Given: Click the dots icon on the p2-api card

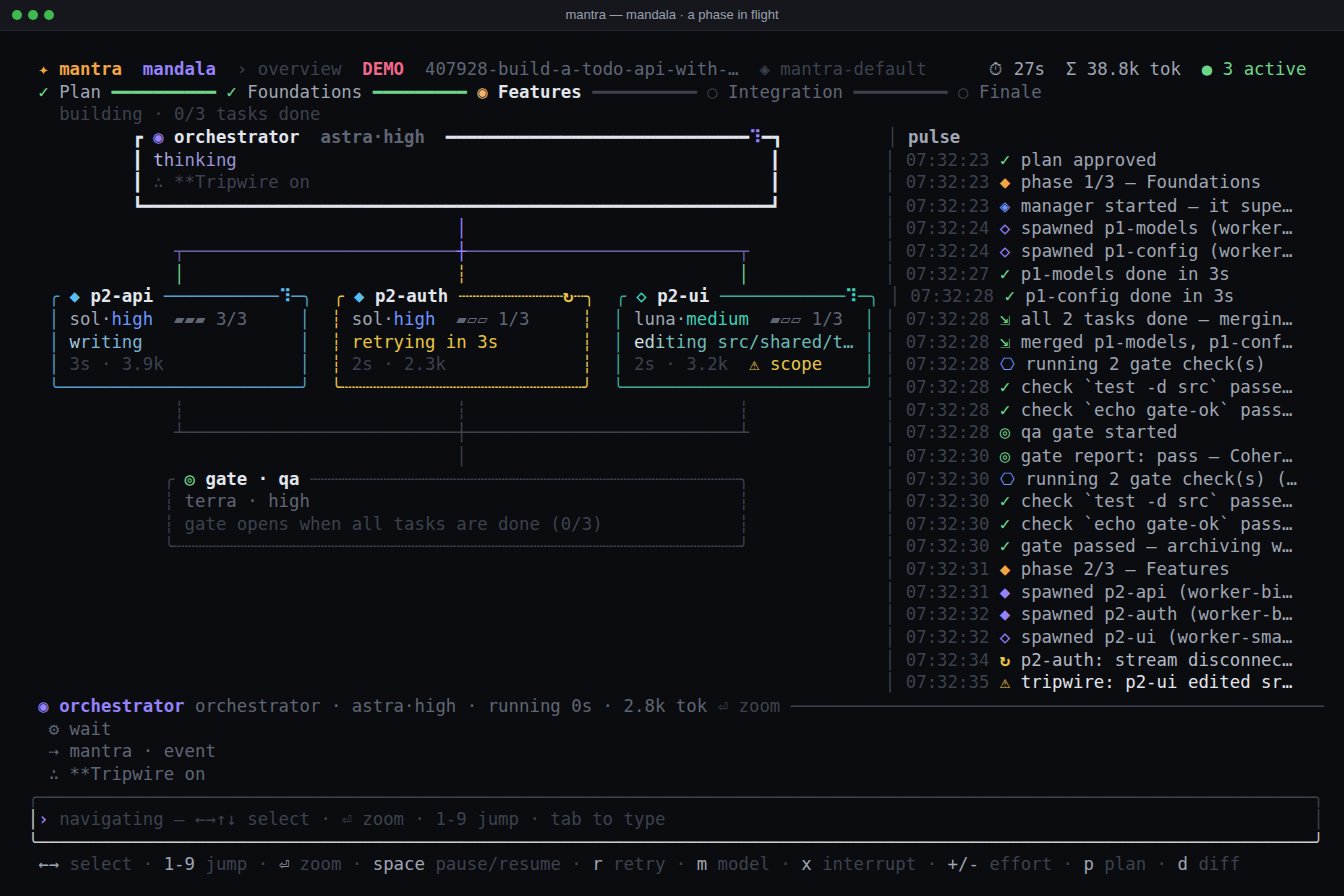Looking at the screenshot, I should (286, 296).
